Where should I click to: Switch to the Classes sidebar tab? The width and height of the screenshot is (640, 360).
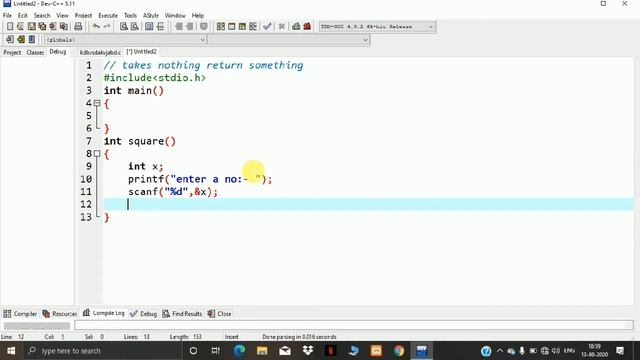(35, 52)
